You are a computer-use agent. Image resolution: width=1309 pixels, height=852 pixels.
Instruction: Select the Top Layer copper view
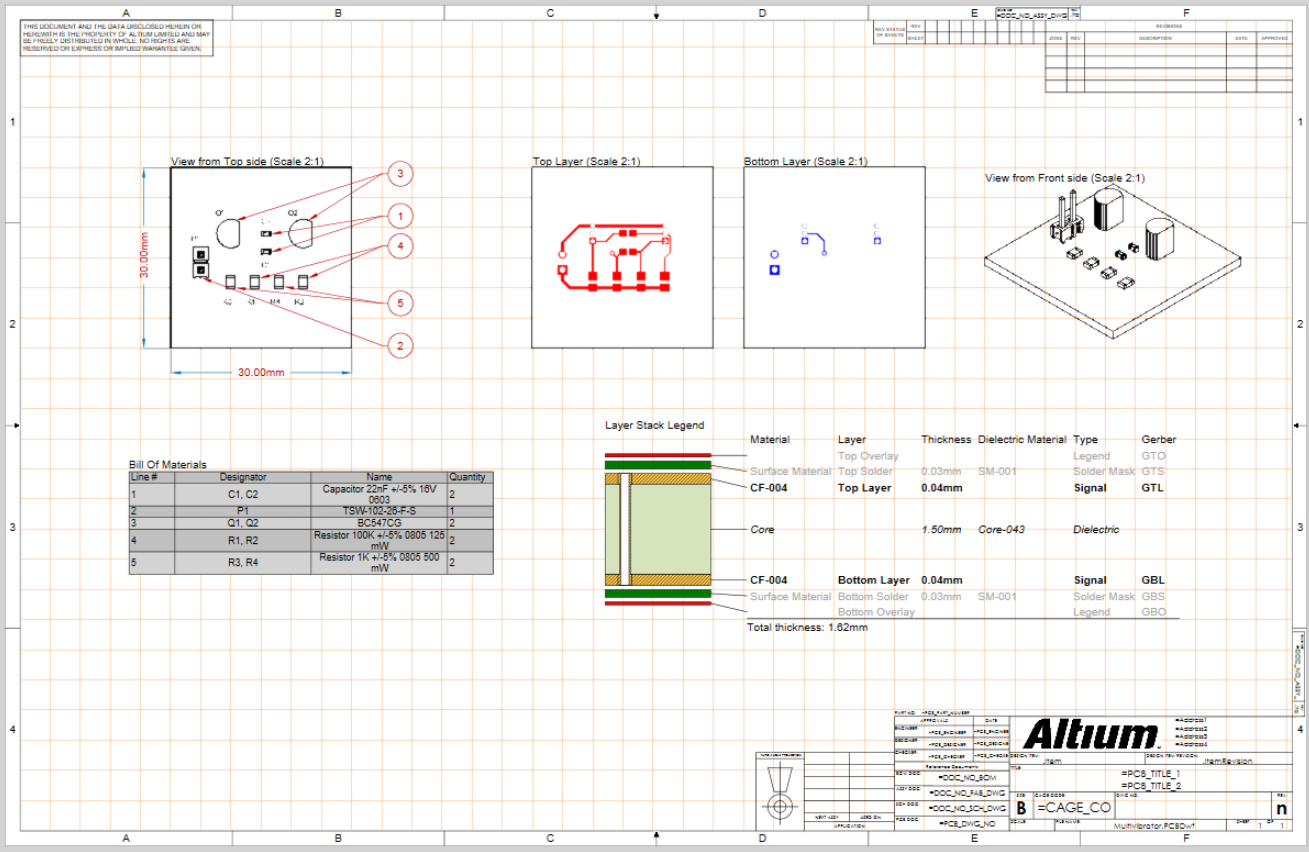621,257
